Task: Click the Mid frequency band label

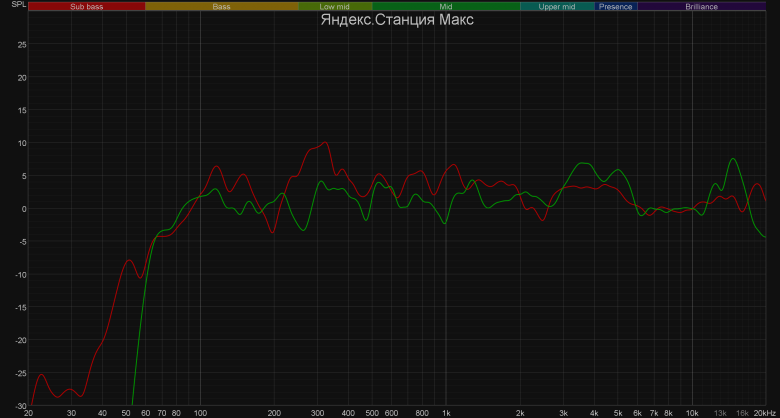Action: pos(446,7)
